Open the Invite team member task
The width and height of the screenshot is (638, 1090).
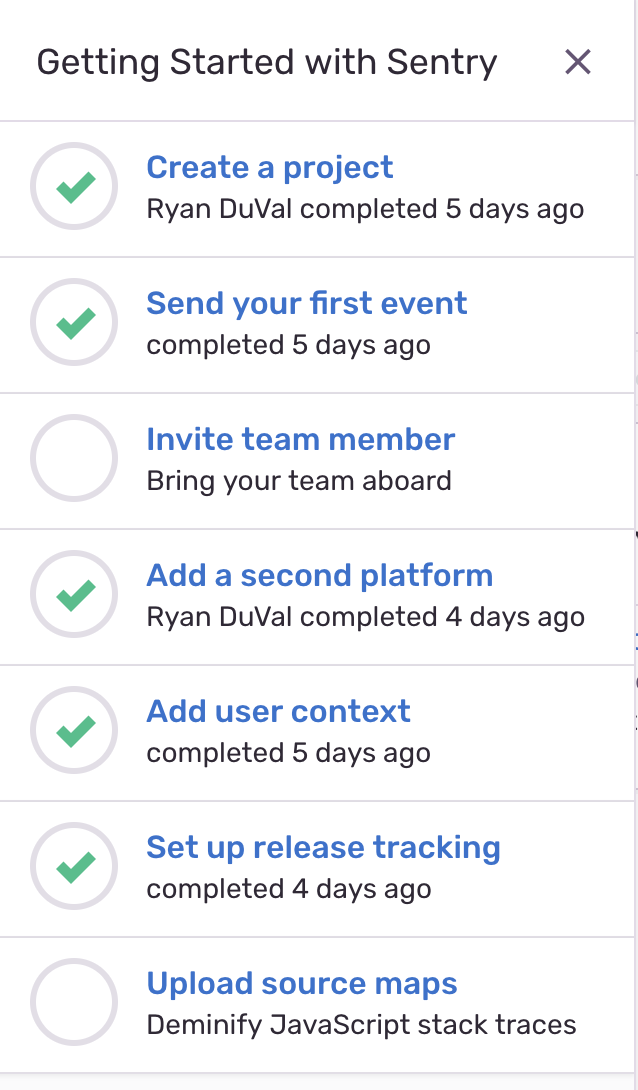click(300, 439)
